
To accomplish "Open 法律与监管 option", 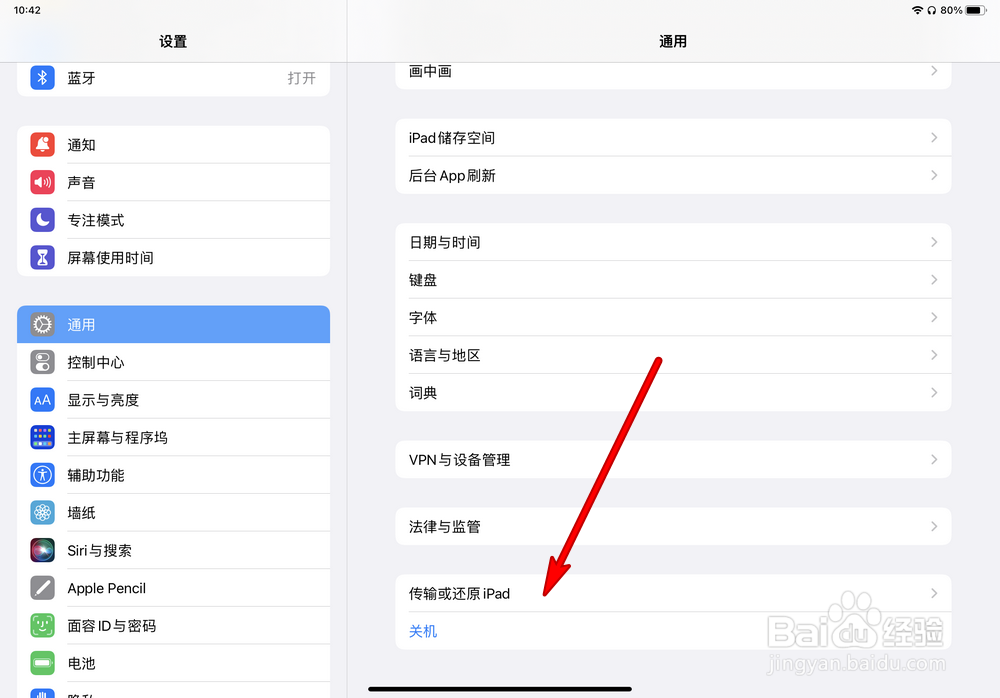I will tap(673, 526).
